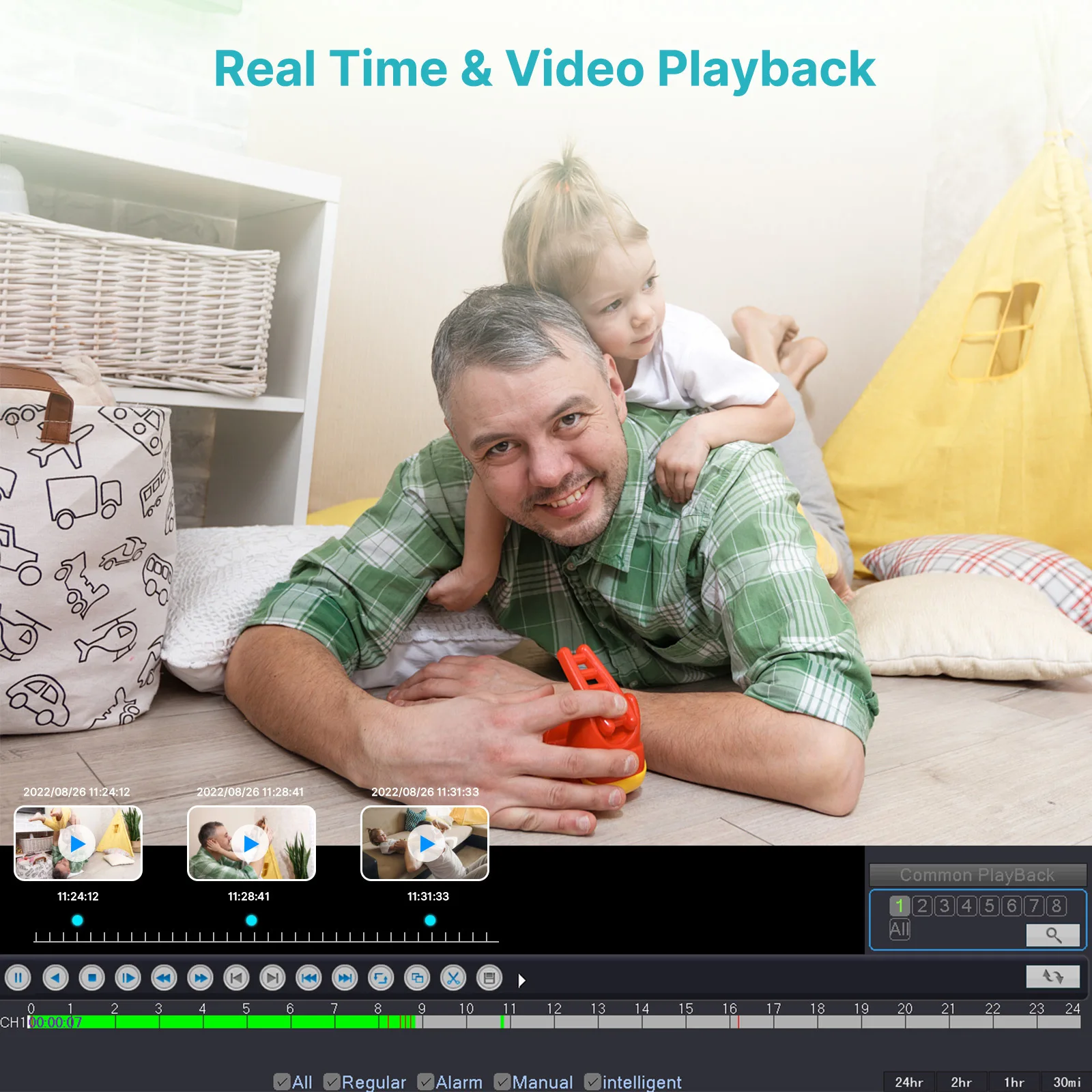Switch timeline scale to 24hr
This screenshot has height=1092, width=1092.
pos(909,1082)
